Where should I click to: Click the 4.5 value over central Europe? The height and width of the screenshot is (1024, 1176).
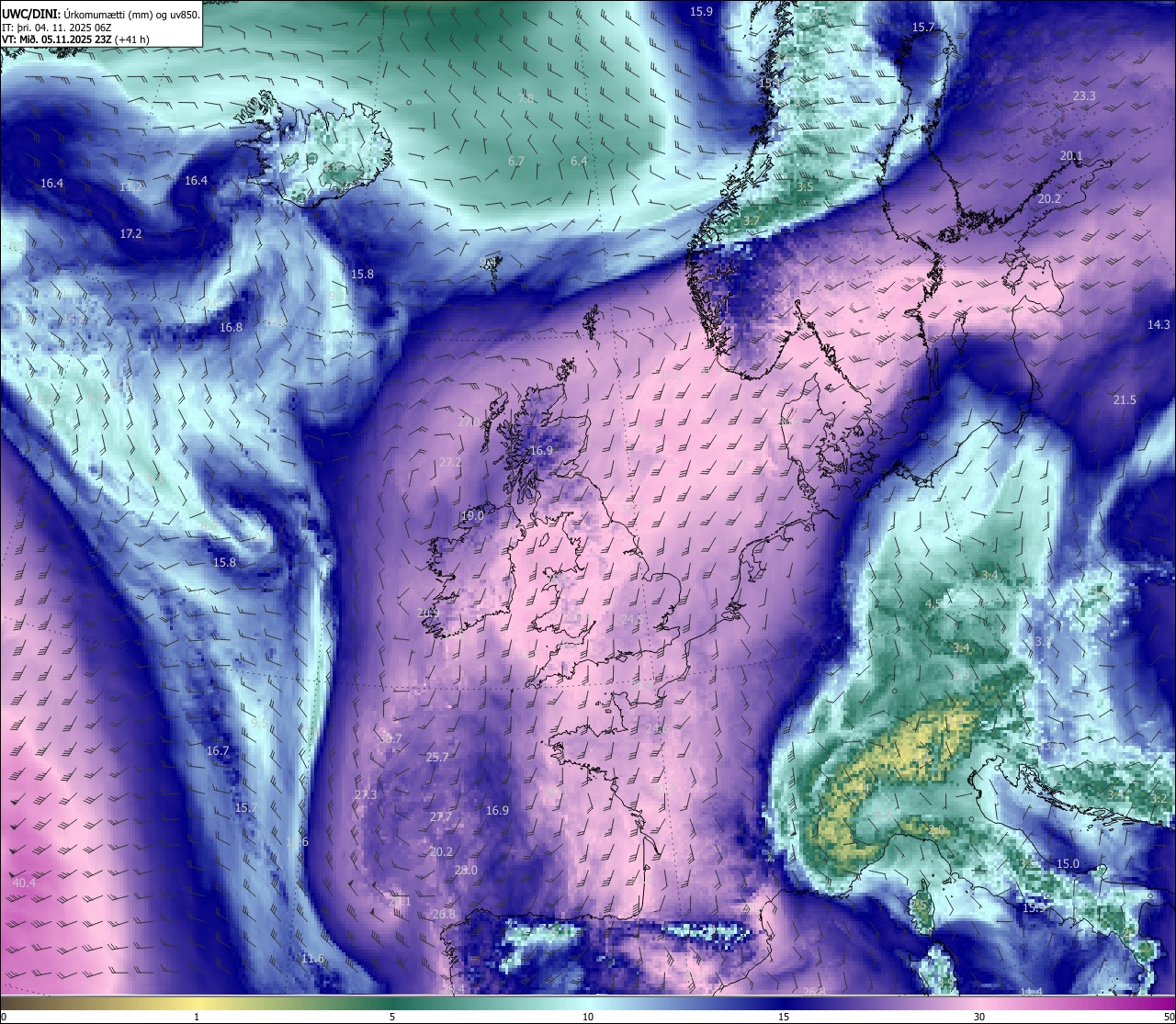[933, 603]
